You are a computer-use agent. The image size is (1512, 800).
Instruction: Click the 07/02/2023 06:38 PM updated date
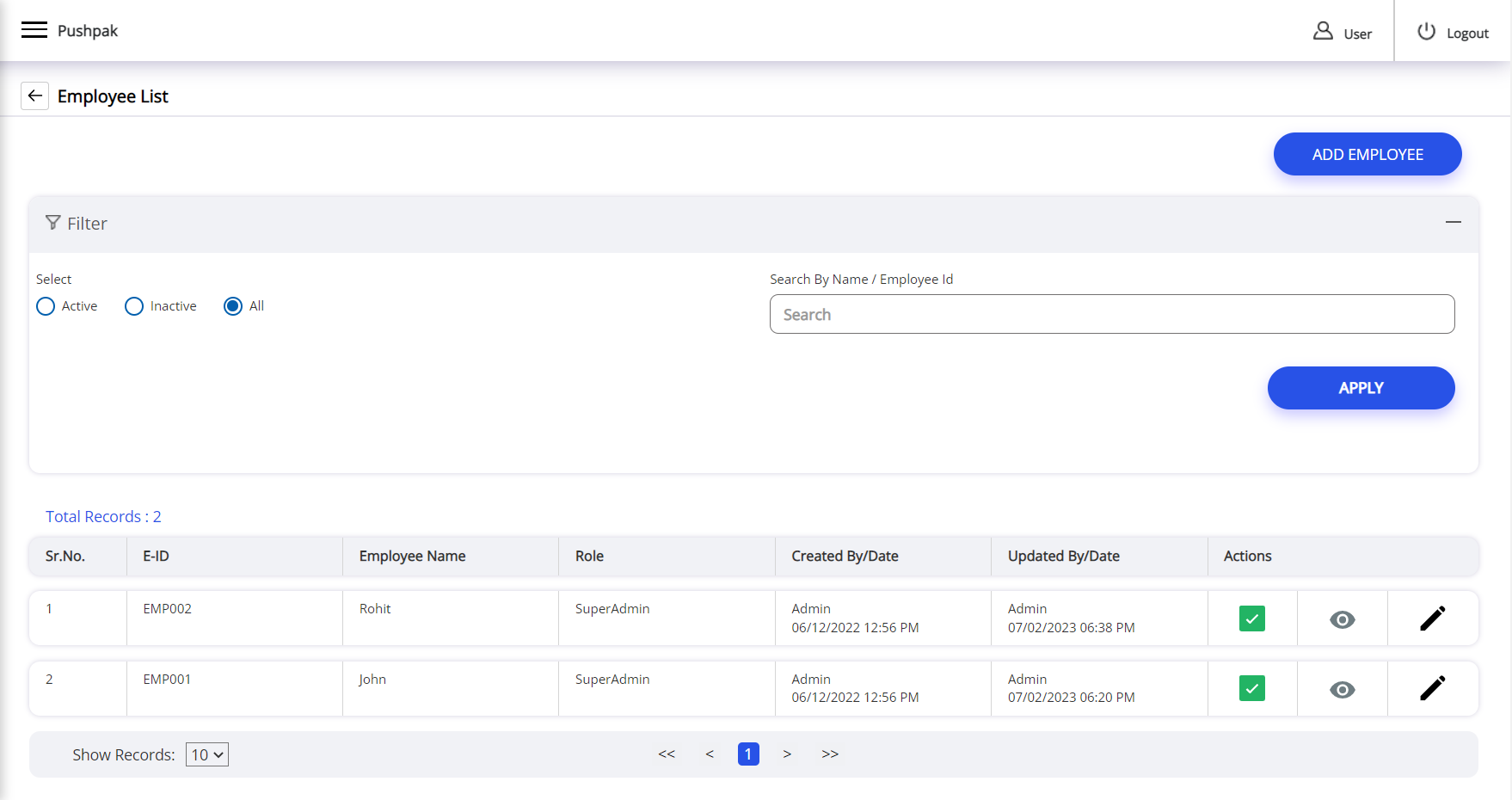click(1071, 628)
